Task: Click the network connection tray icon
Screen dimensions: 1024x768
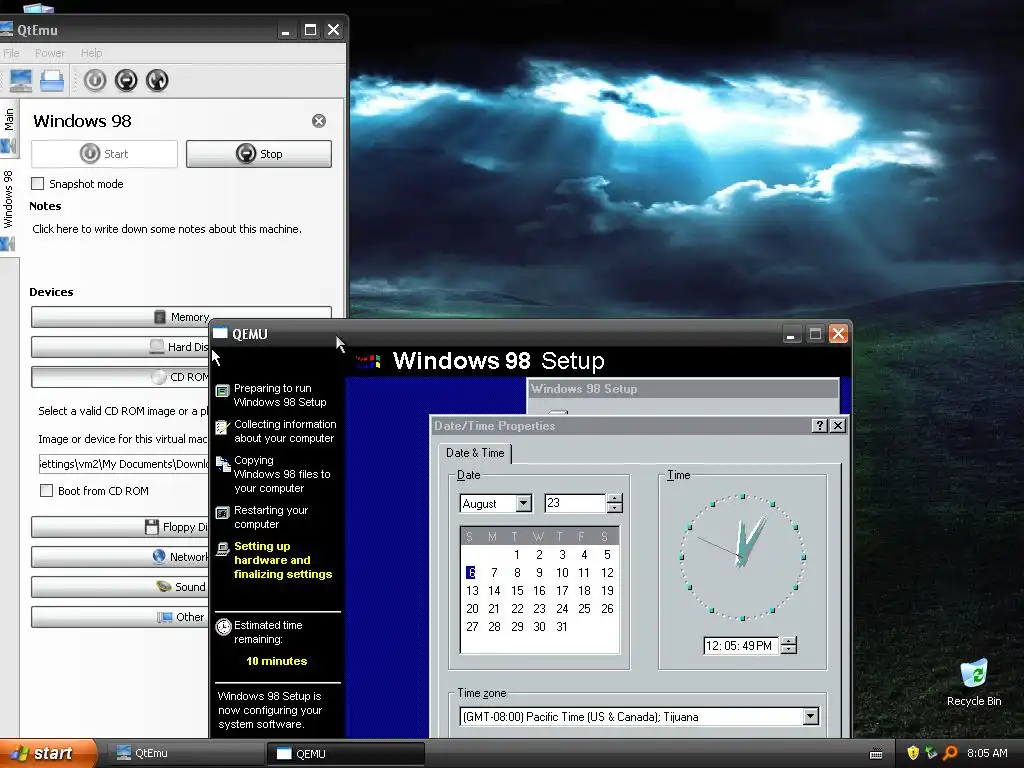Action: (x=931, y=753)
